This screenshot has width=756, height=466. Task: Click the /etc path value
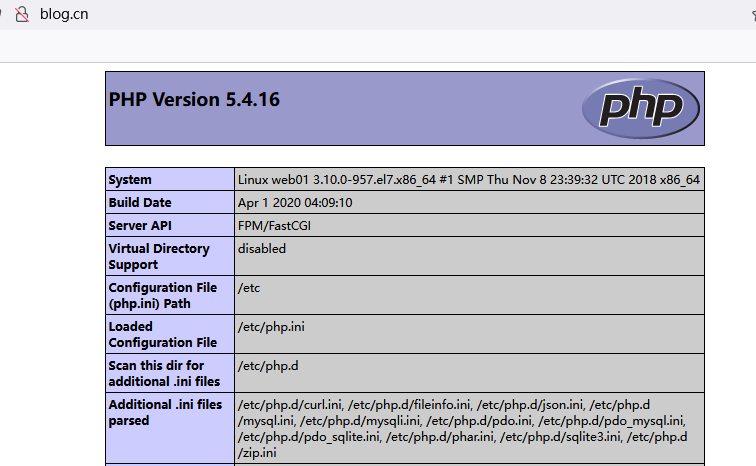tap(249, 288)
